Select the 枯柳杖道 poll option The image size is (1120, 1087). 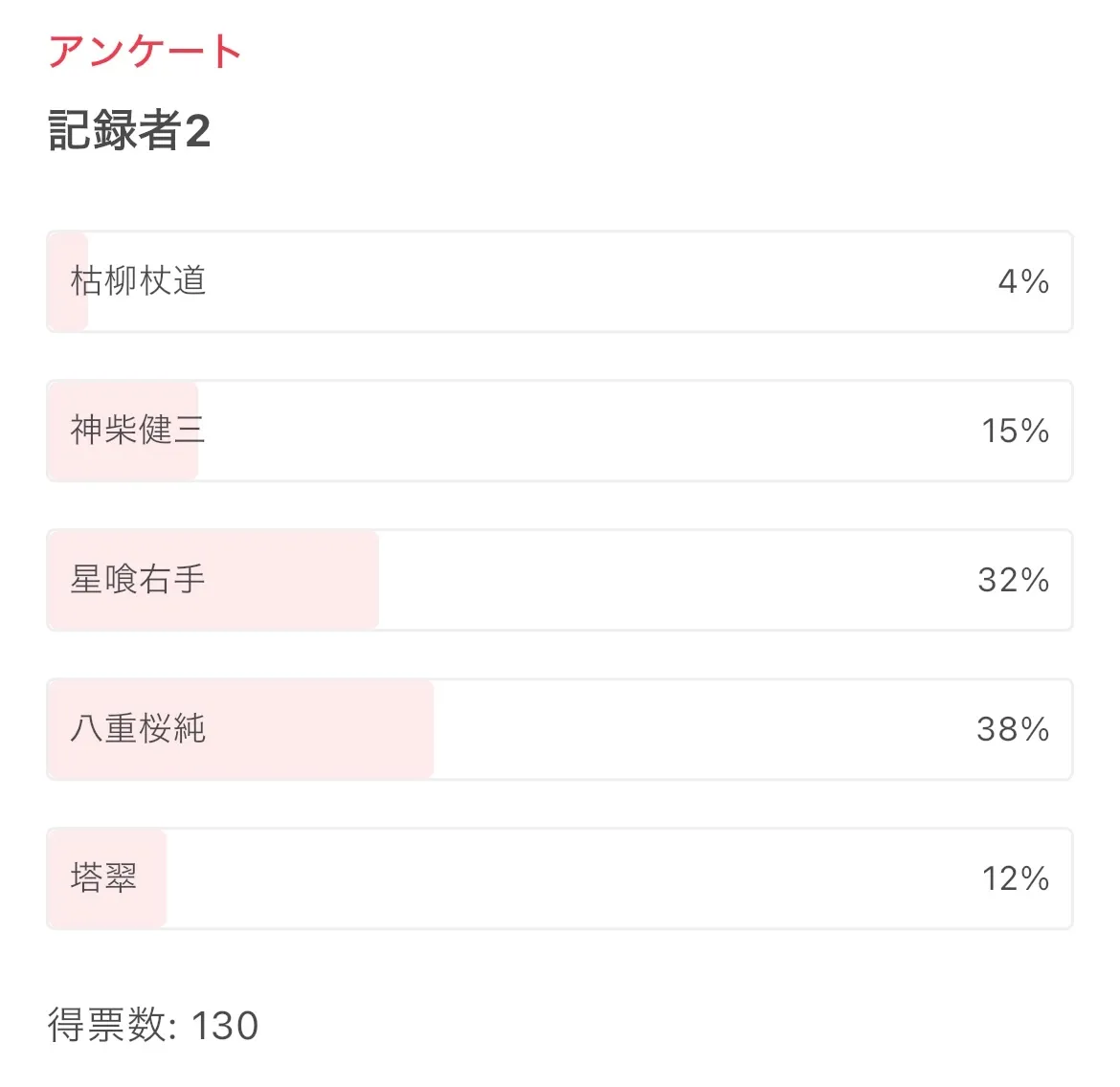pyautogui.click(x=139, y=281)
